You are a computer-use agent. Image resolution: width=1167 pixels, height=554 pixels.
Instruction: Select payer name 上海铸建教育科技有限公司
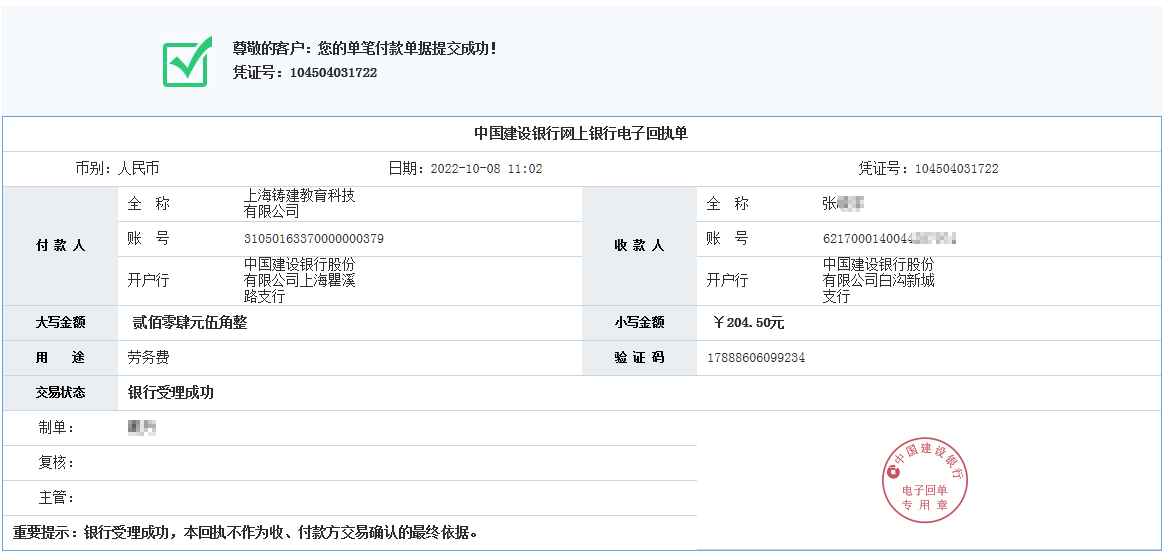(299, 203)
